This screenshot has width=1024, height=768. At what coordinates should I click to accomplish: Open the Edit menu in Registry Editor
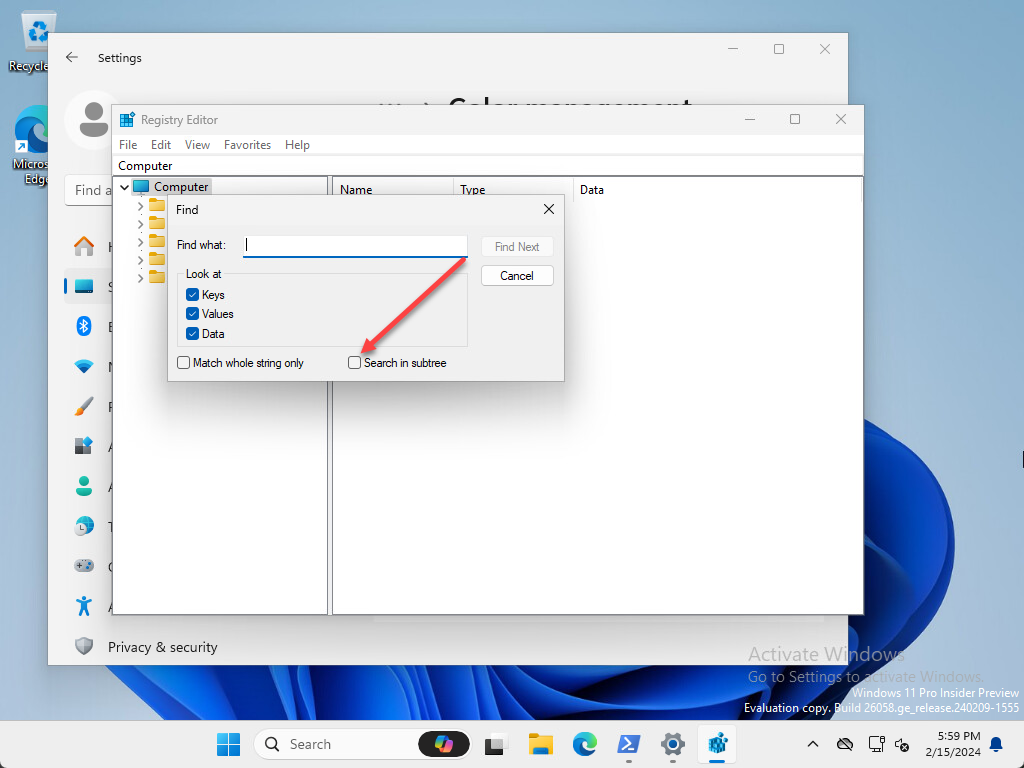(161, 145)
